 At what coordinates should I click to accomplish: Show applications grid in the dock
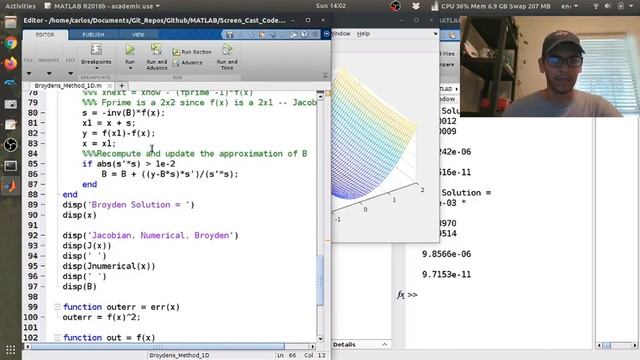click(11, 350)
